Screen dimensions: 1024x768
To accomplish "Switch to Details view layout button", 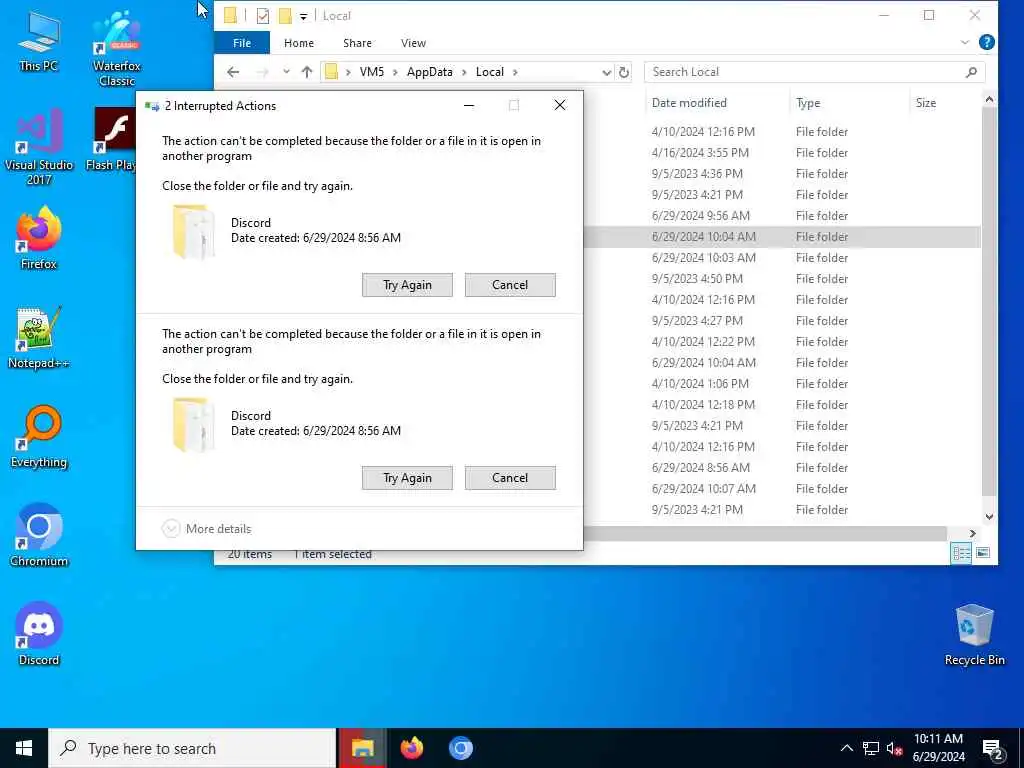I will point(961,553).
